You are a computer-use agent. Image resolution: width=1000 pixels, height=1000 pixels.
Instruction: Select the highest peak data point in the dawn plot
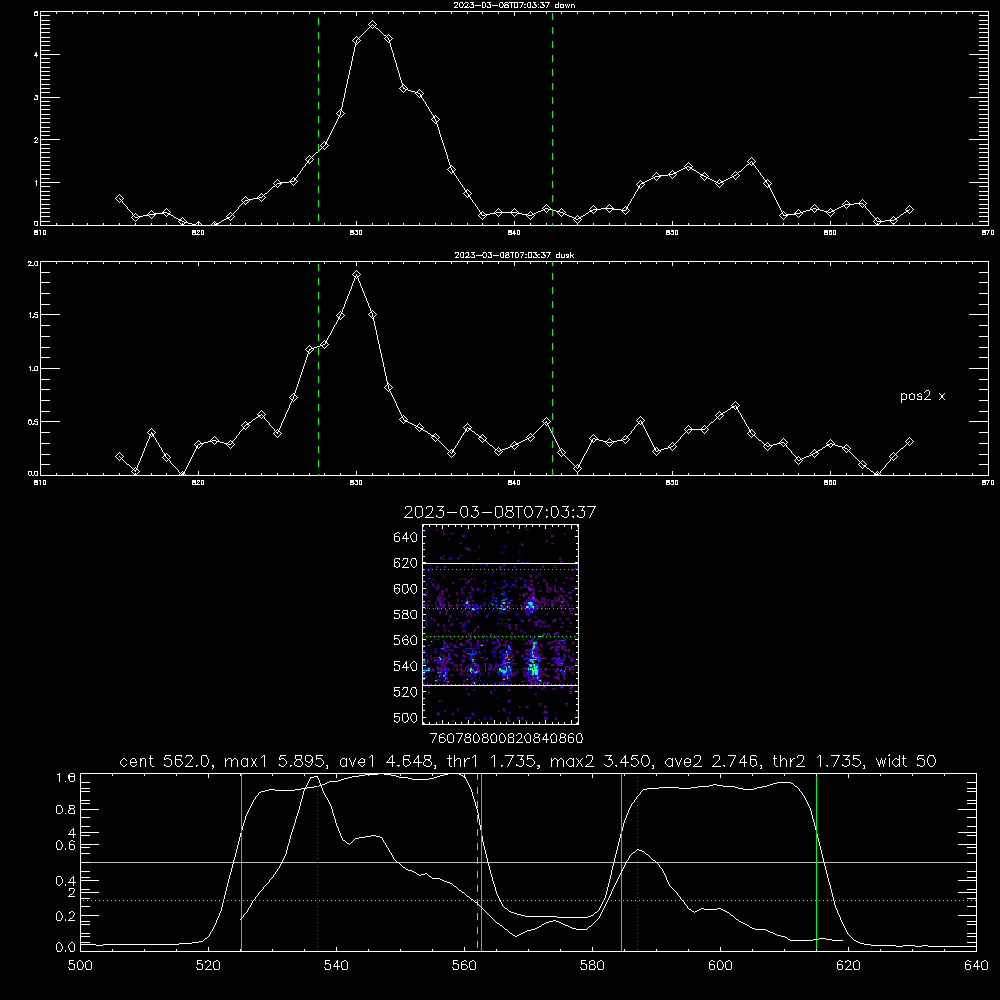pos(372,25)
